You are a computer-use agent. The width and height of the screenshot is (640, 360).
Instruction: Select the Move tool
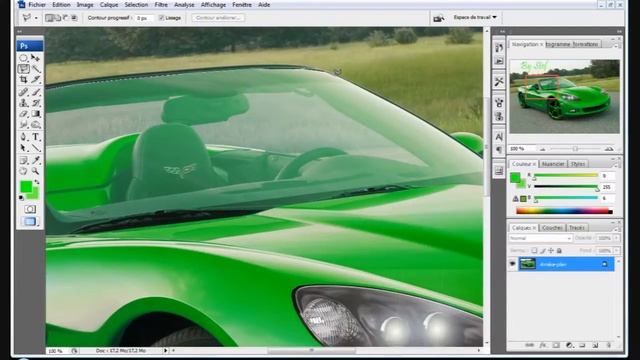(36, 58)
